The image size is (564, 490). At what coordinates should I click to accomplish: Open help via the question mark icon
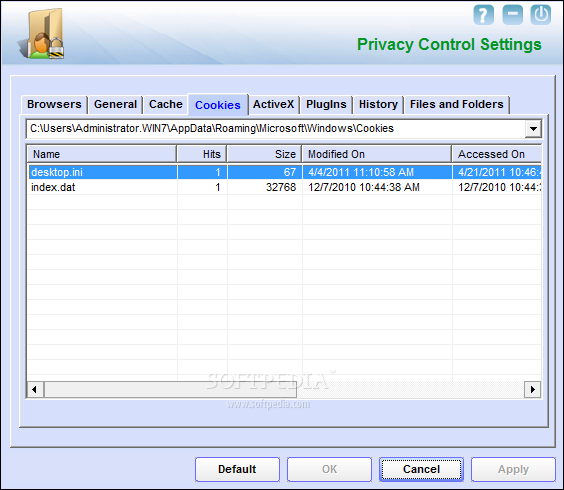tap(483, 15)
